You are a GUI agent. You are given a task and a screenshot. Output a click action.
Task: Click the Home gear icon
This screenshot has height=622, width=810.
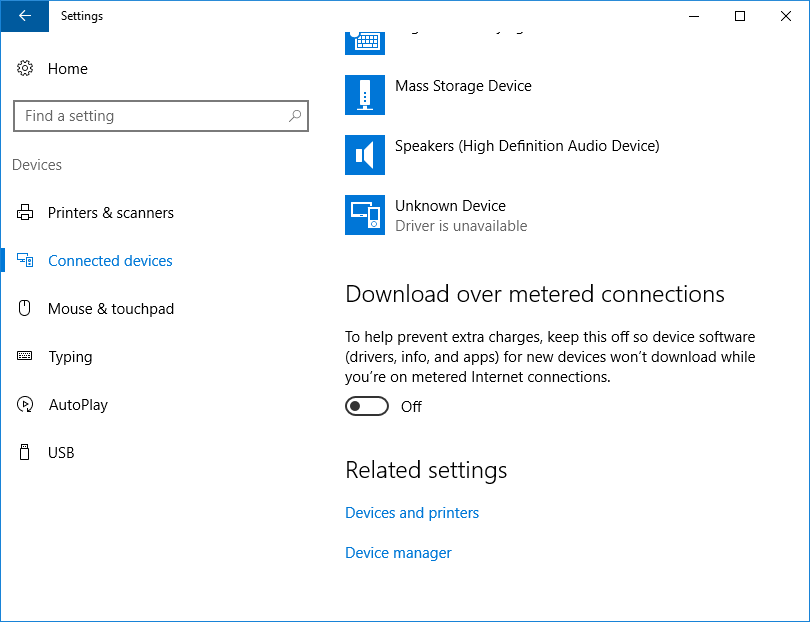(25, 69)
